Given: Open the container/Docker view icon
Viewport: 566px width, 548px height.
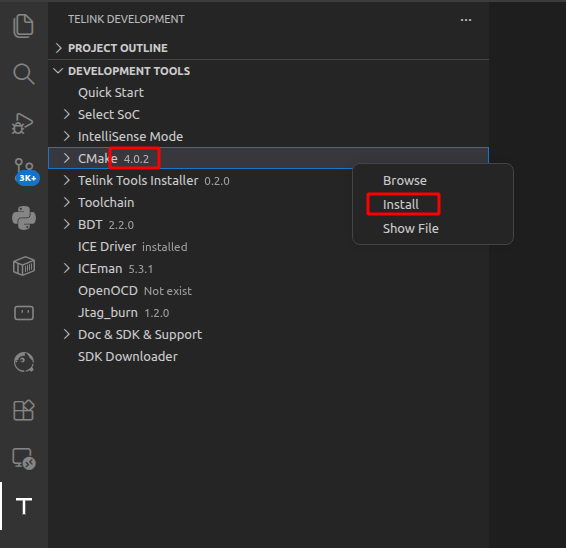Looking at the screenshot, I should point(24,266).
